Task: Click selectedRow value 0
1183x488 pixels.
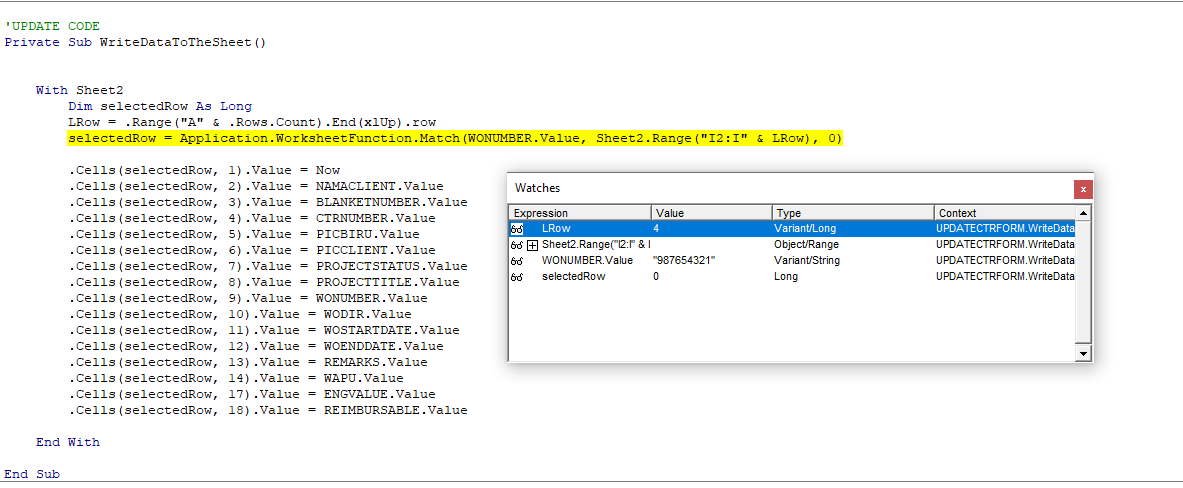Action: coord(656,278)
